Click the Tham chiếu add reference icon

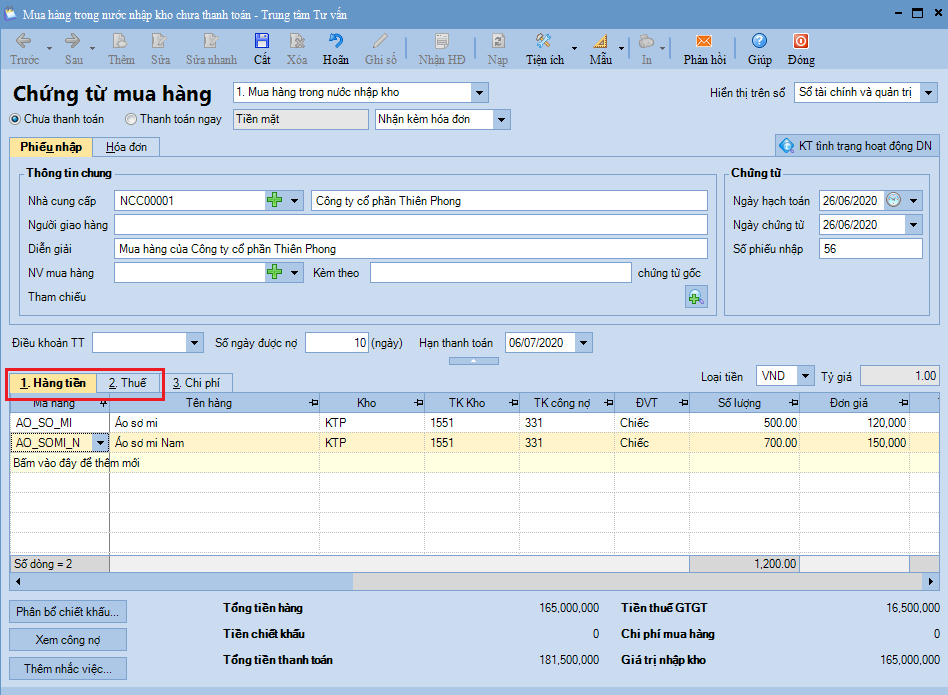[x=696, y=297]
